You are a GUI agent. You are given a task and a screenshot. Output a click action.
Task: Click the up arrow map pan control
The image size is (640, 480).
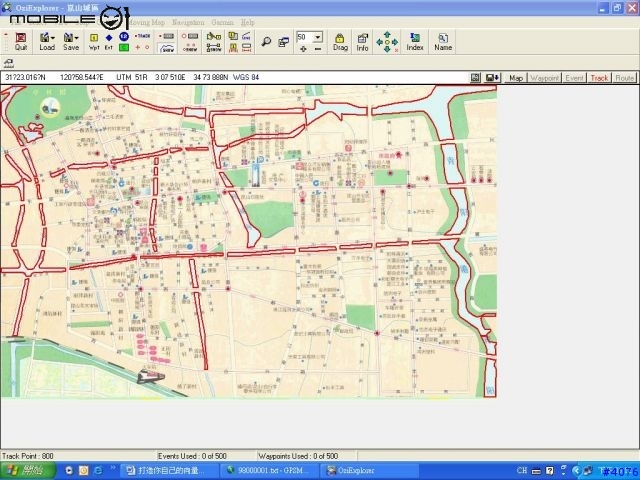[x=387, y=35]
